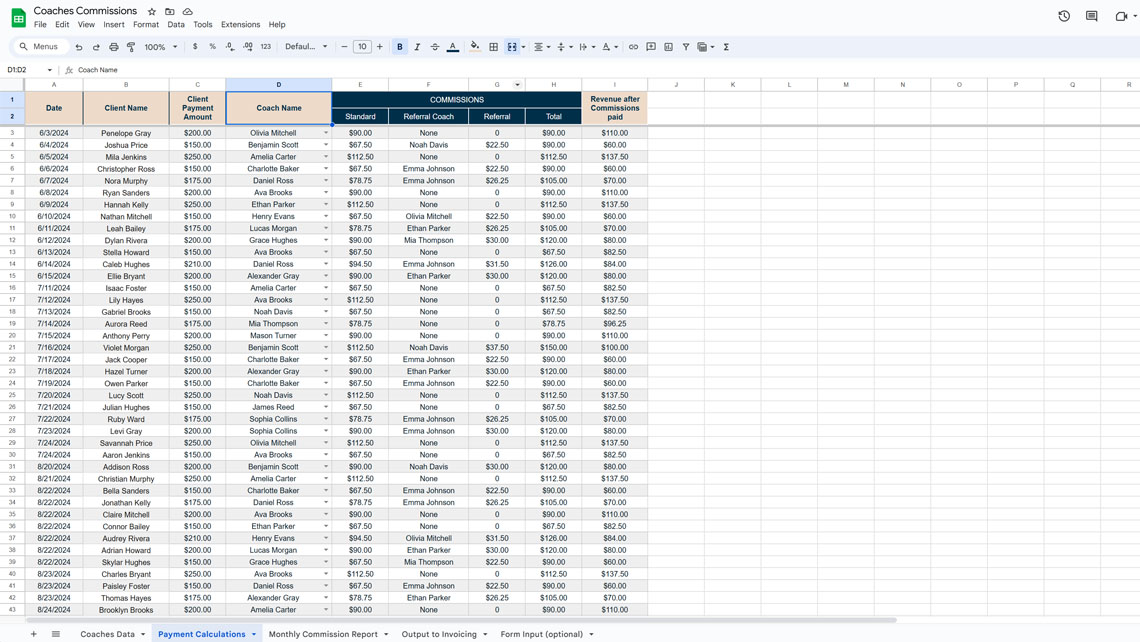Image resolution: width=1140 pixels, height=642 pixels.
Task: Decrease decimal places icon
Action: (230, 47)
